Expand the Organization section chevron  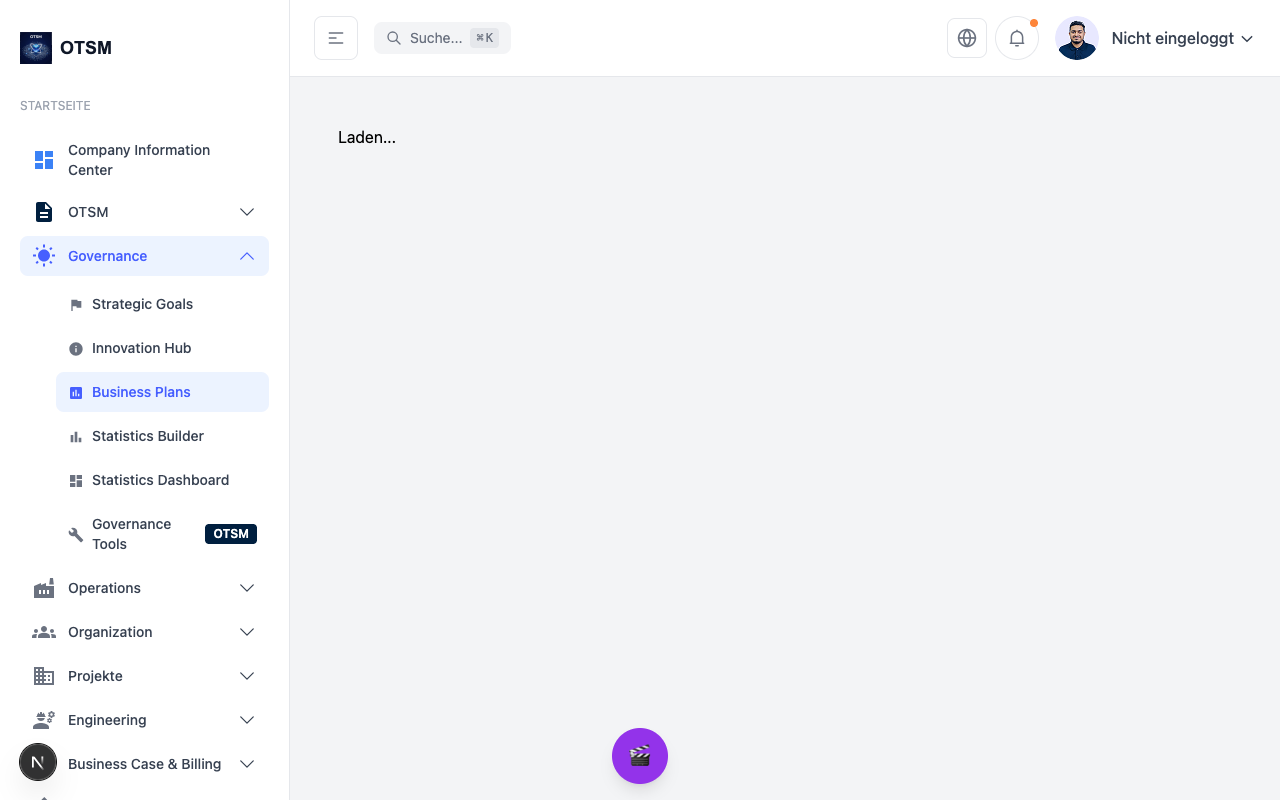[x=247, y=632]
